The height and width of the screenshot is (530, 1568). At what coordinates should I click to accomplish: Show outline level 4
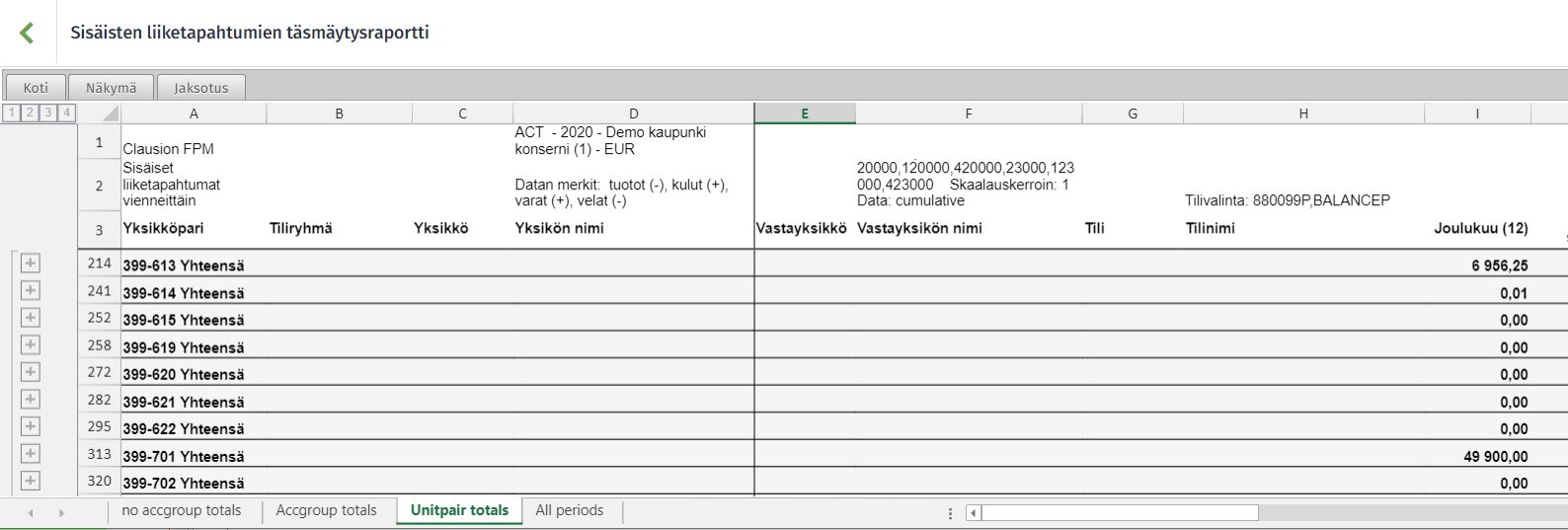click(x=66, y=113)
